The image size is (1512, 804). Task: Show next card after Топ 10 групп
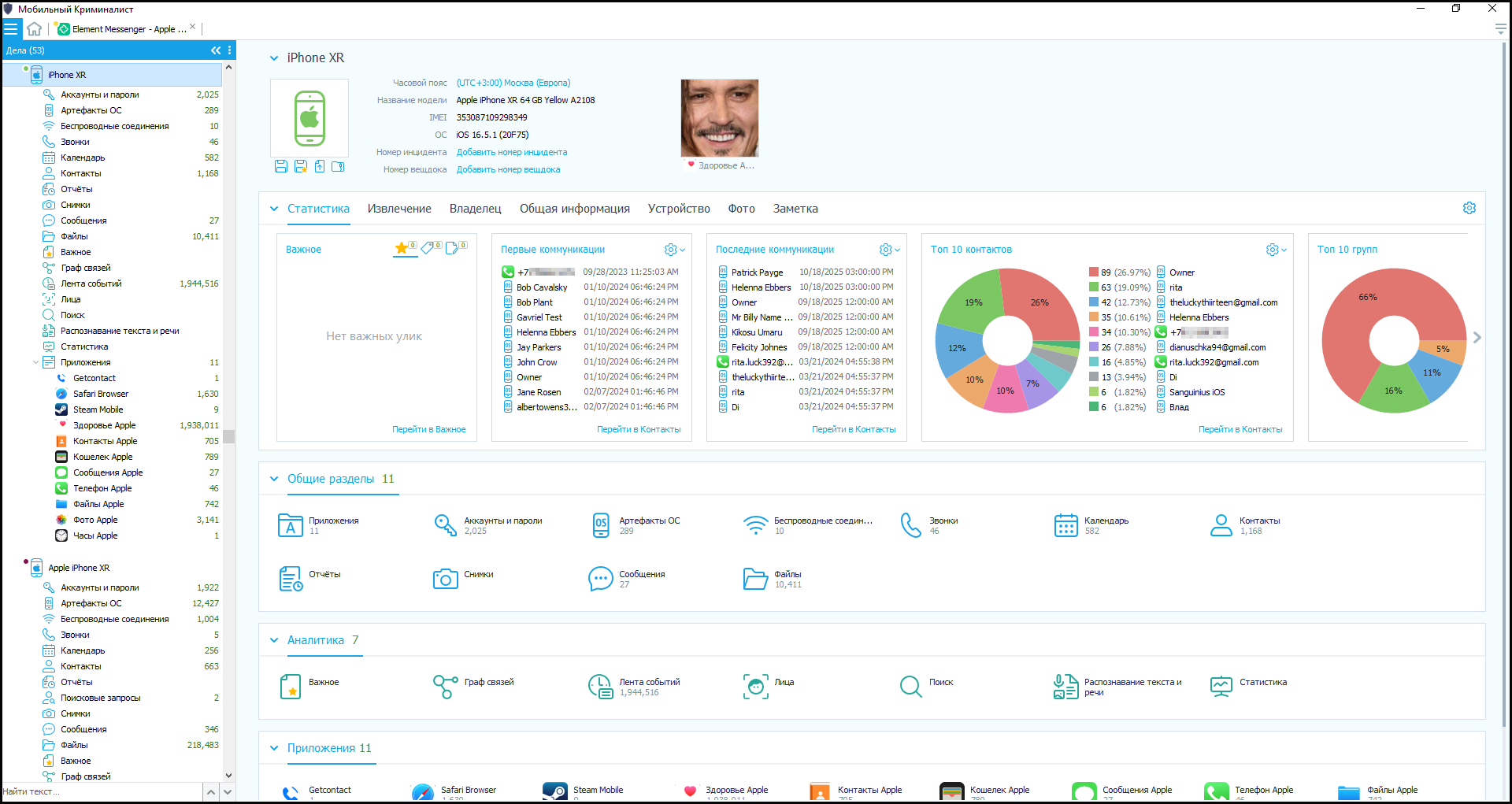click(1477, 337)
